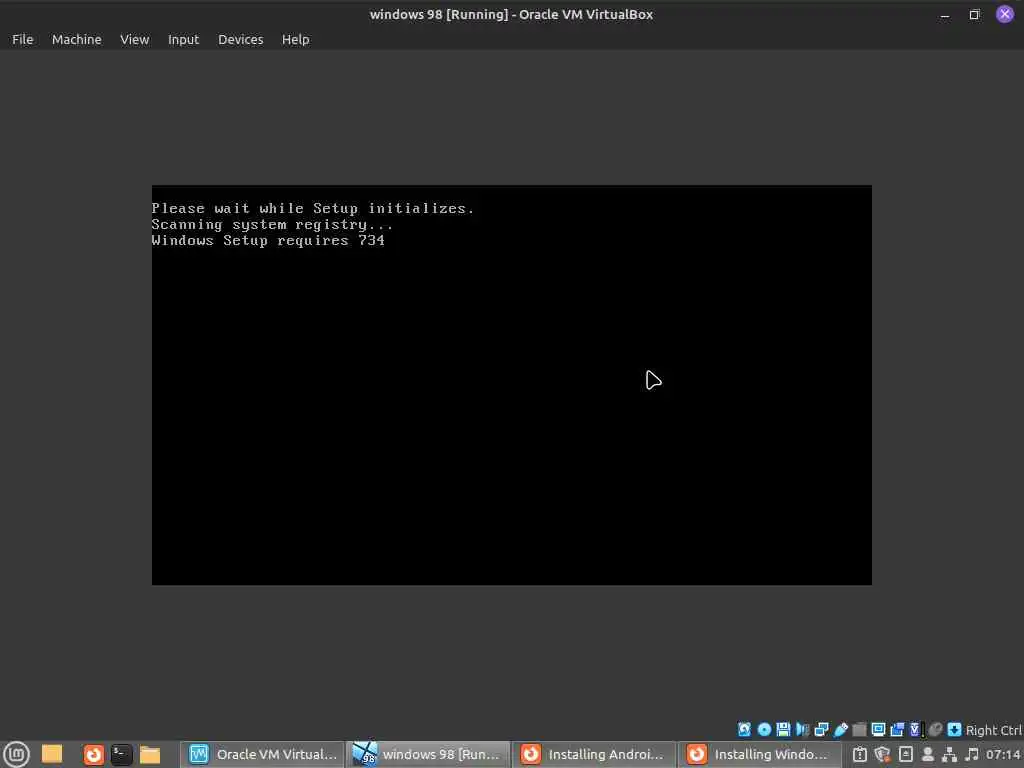The height and width of the screenshot is (768, 1024).
Task: Open the sound volume music note tray icon
Action: pyautogui.click(x=972, y=754)
